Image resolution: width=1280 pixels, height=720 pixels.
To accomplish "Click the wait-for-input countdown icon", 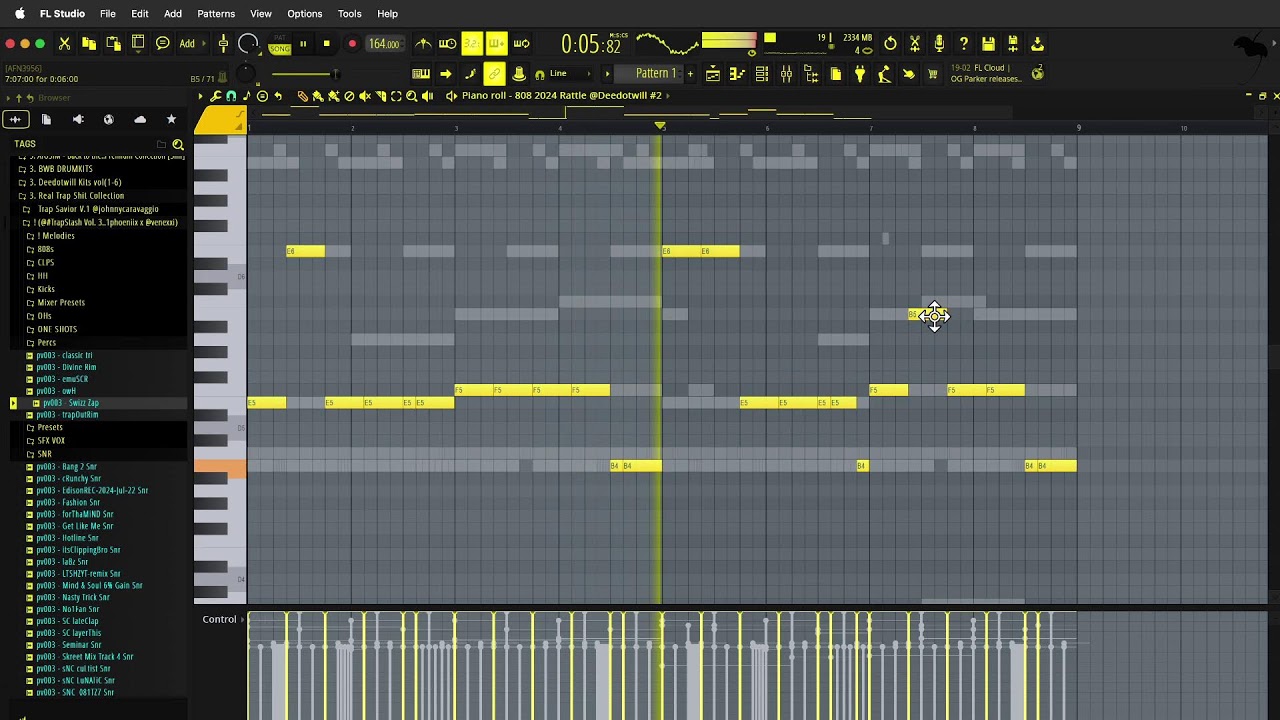I will click(448, 44).
